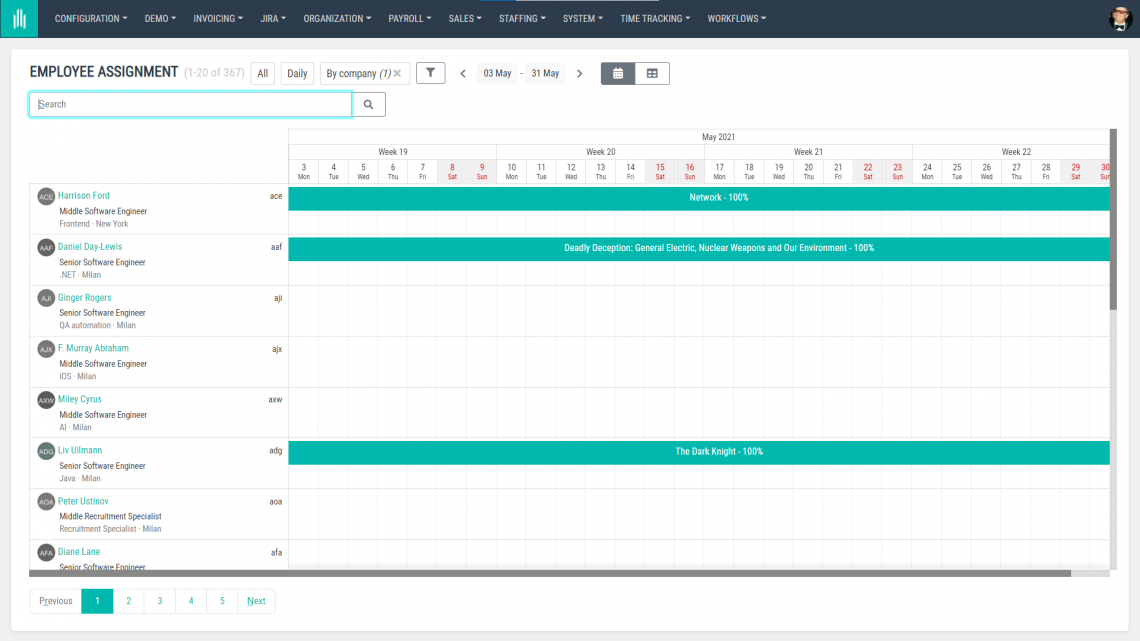1140x641 pixels.
Task: Open the STAFFING dropdown menu
Action: pos(522,18)
